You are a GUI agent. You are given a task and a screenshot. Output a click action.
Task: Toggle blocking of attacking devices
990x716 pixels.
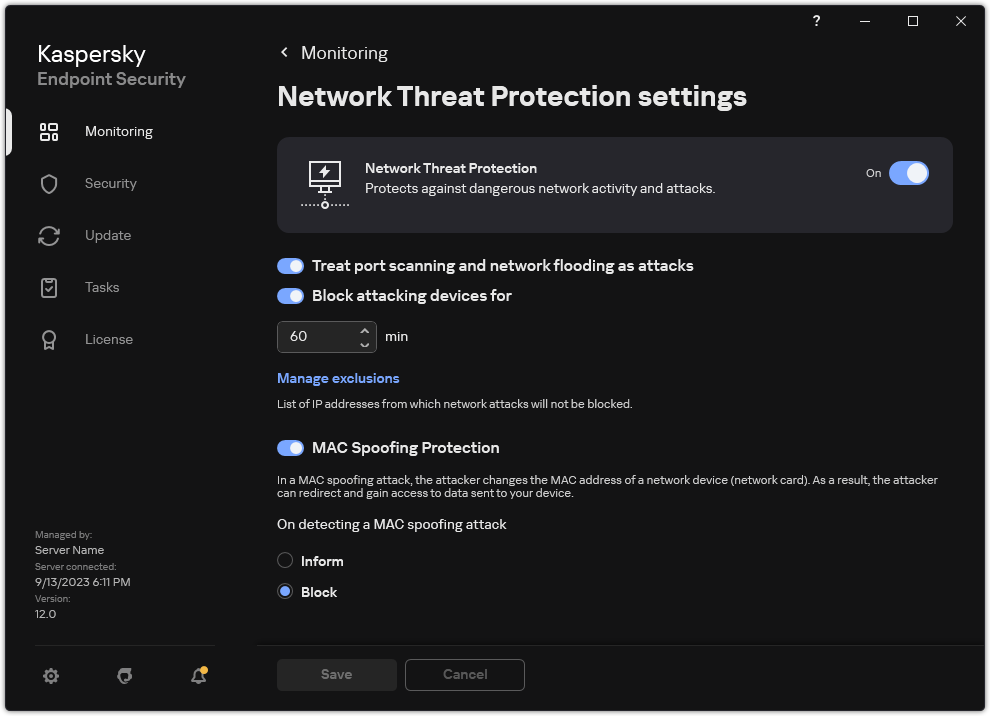pyautogui.click(x=290, y=295)
